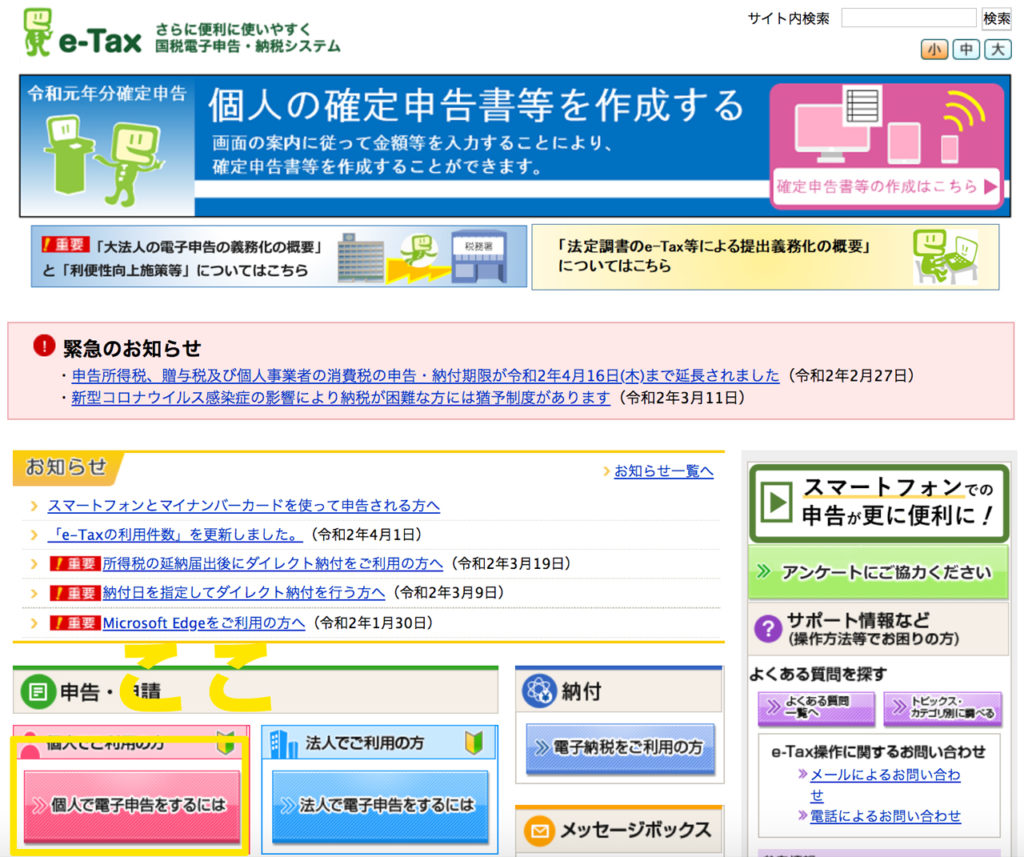Click the 緊急のお知らせ heading

[x=132, y=348]
